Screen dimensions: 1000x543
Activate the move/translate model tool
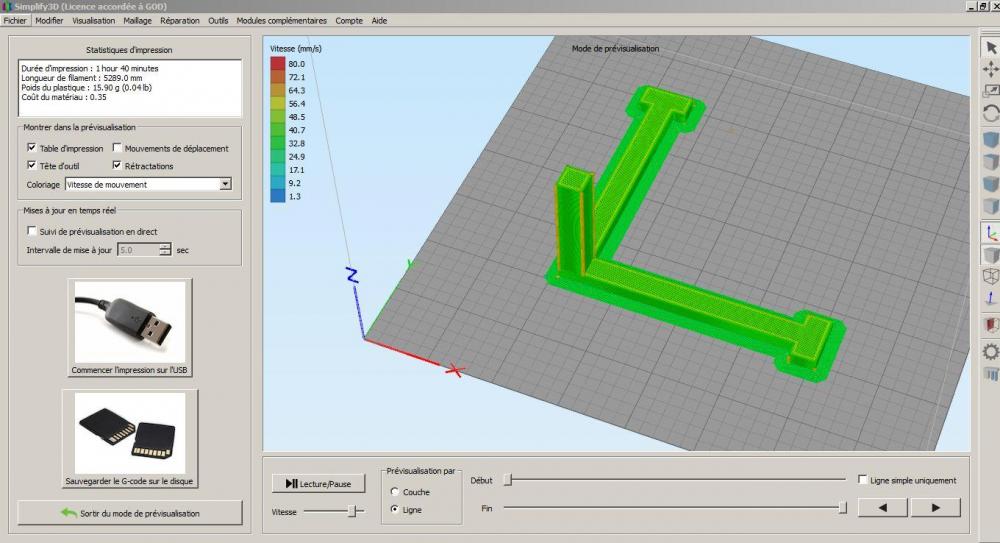[x=990, y=70]
